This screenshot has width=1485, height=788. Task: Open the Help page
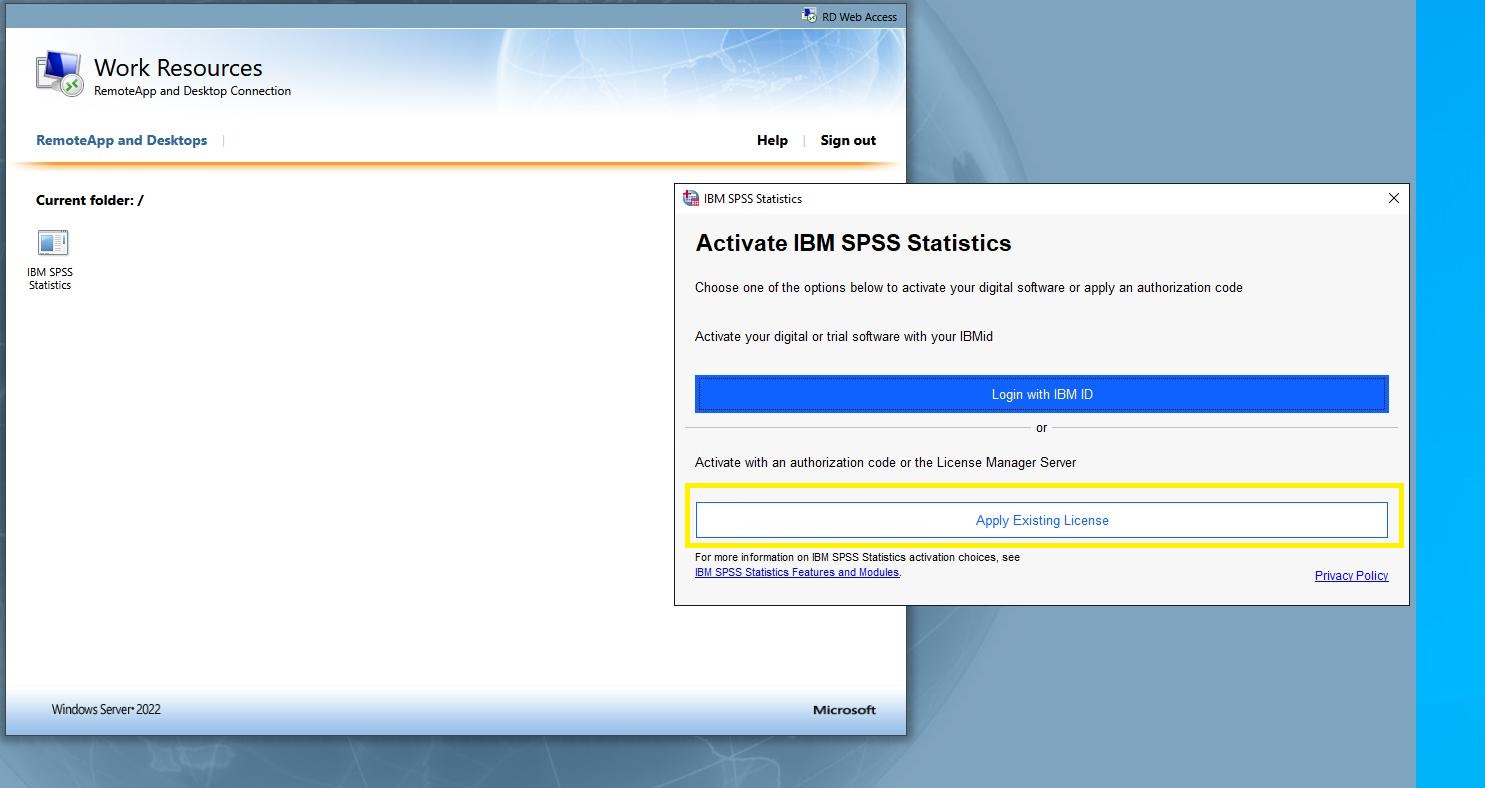tap(772, 140)
